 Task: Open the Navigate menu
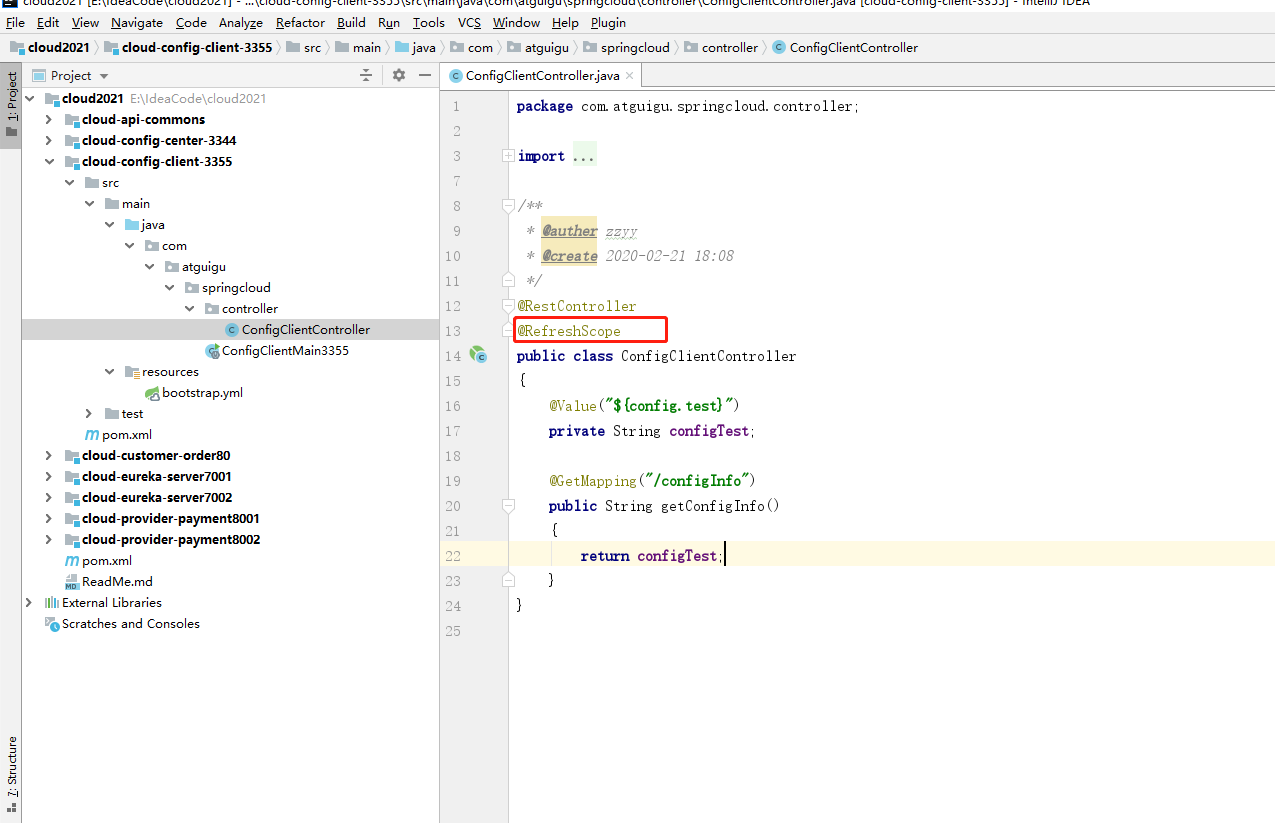pos(137,22)
